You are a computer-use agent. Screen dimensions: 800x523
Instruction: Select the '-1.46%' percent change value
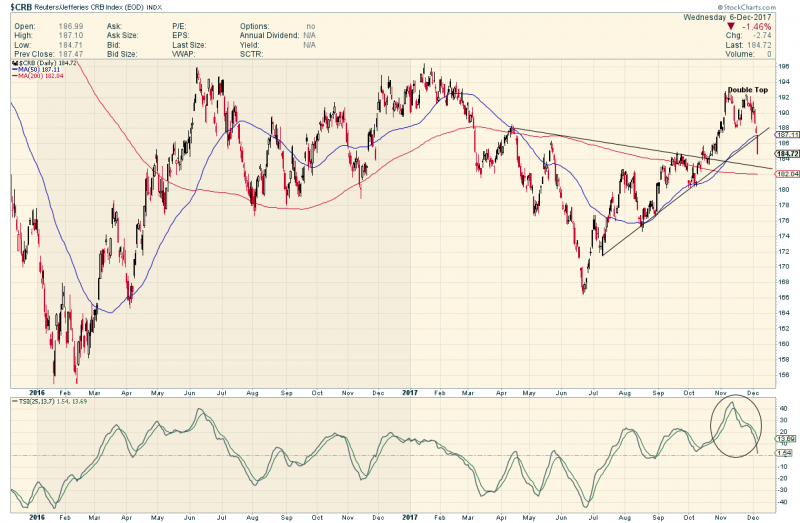(756, 27)
